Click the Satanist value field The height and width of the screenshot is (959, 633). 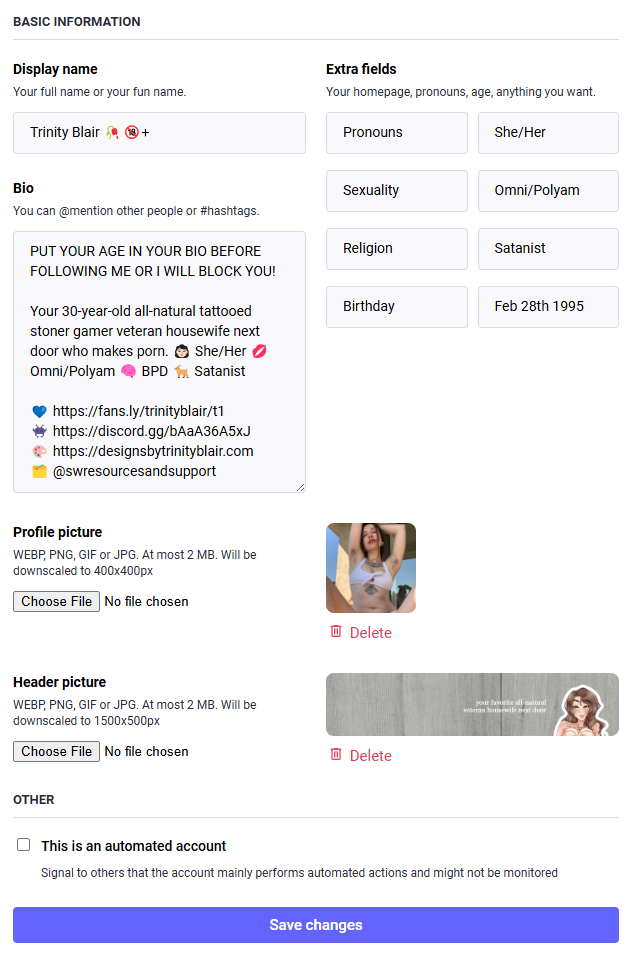(x=548, y=249)
